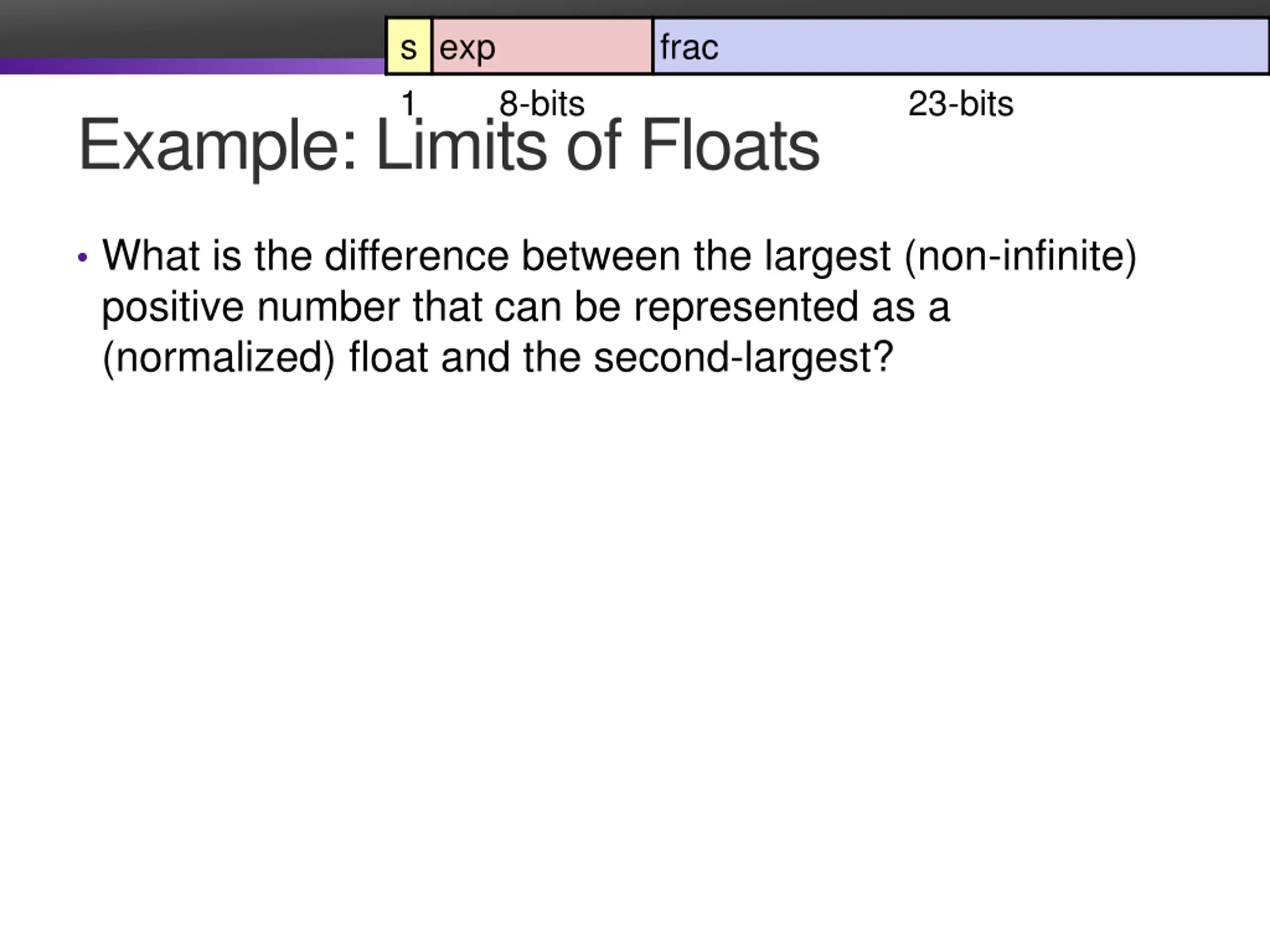Click the dark gray header band
The image size is (1270, 952).
pyautogui.click(x=192, y=29)
